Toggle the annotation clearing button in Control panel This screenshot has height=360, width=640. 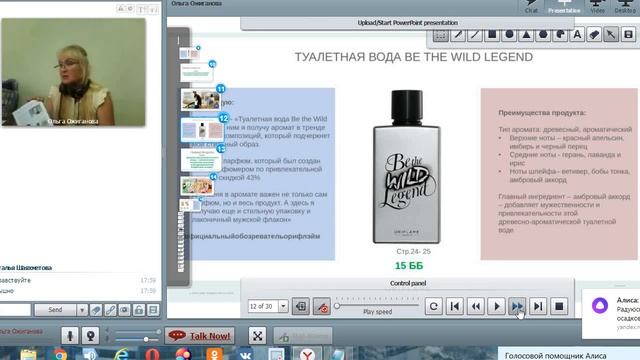pos(322,307)
